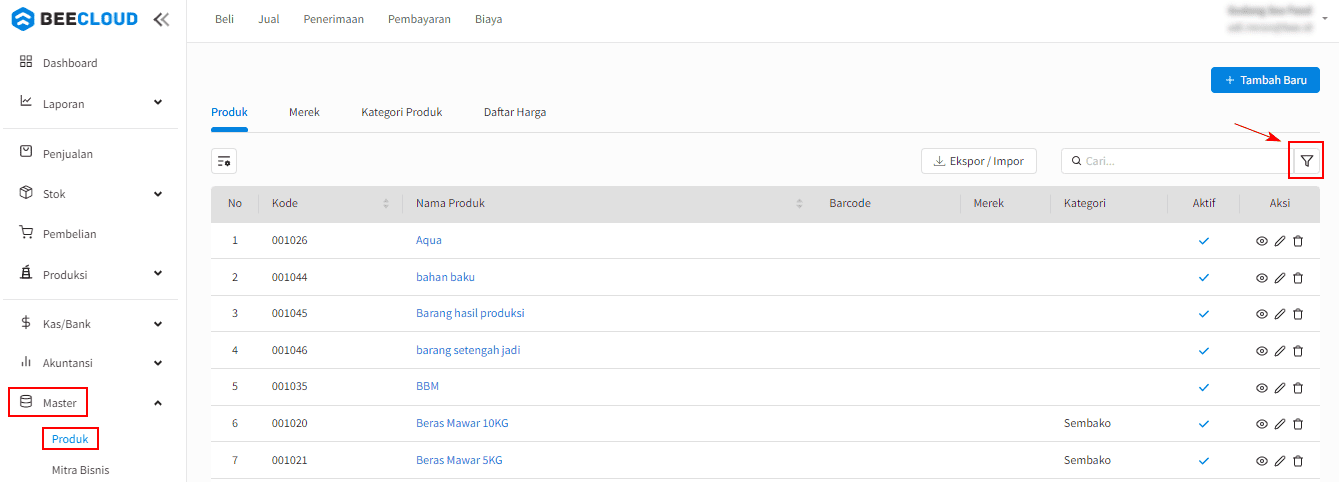Delete barang setengah jadi trash icon
This screenshot has width=1339, height=482.
point(1298,351)
